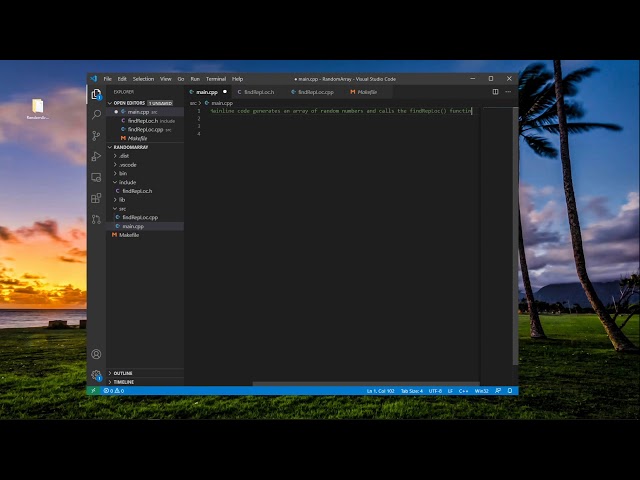Expand the .vscode folder

pyautogui.click(x=127, y=164)
